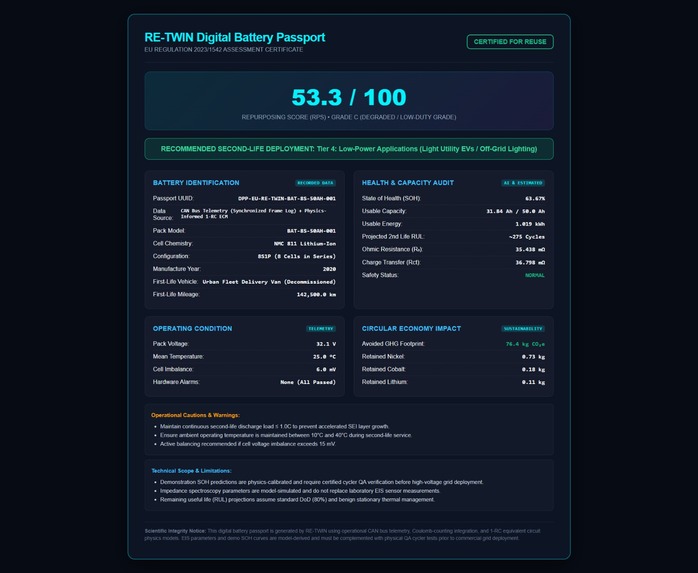Click the BATTERY IDENTIFICATION heading
This screenshot has width=698, height=573.
pos(196,183)
